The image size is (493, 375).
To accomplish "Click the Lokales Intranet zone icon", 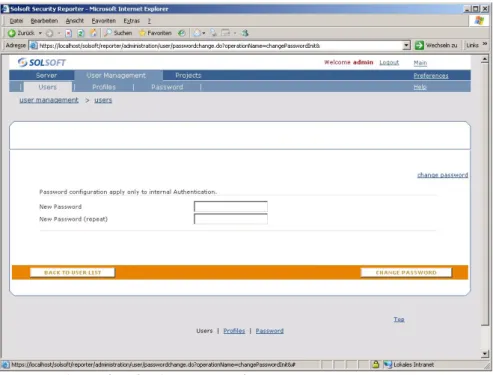I will tap(387, 364).
